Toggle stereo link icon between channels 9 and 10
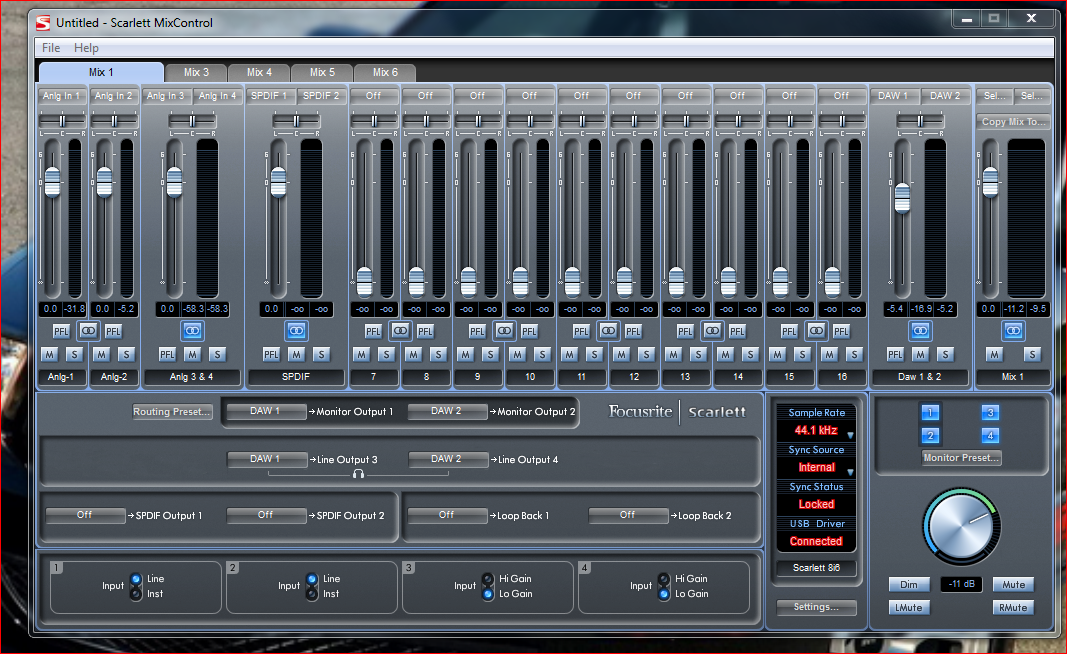Image resolution: width=1067 pixels, height=654 pixels. [504, 331]
